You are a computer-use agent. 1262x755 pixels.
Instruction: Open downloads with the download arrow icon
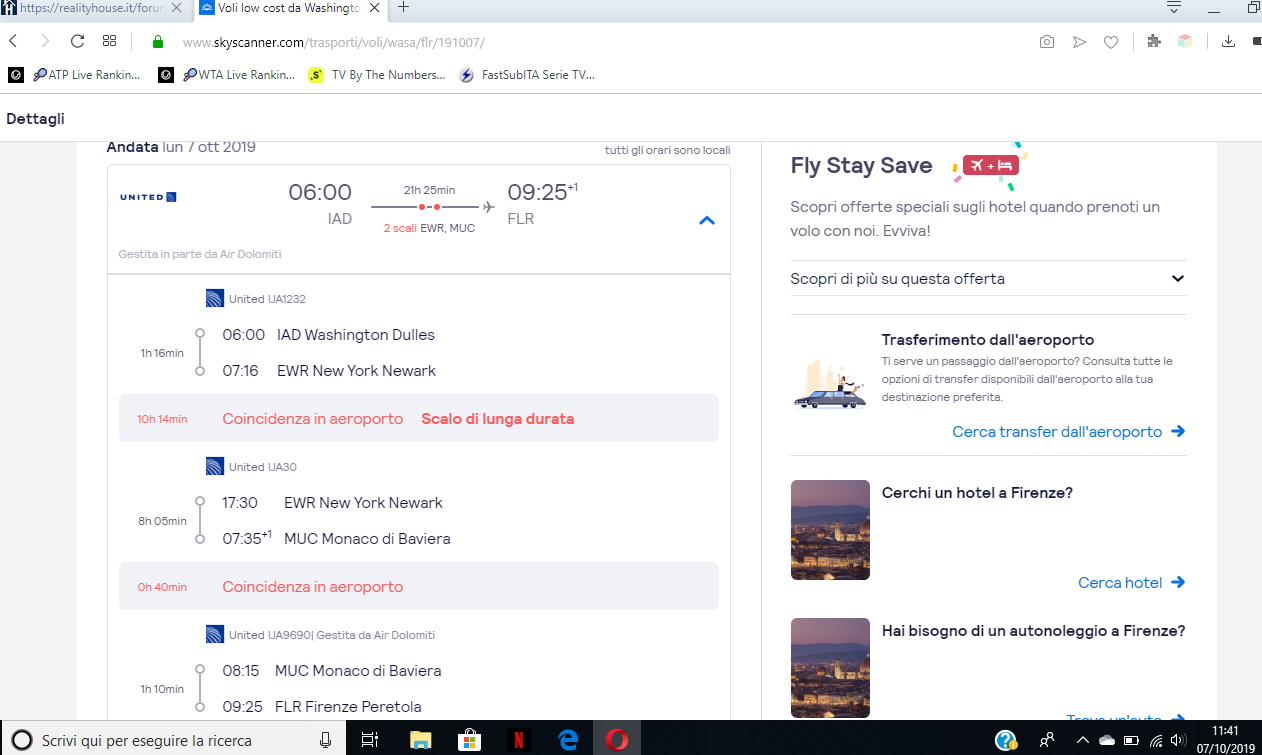[x=1229, y=41]
